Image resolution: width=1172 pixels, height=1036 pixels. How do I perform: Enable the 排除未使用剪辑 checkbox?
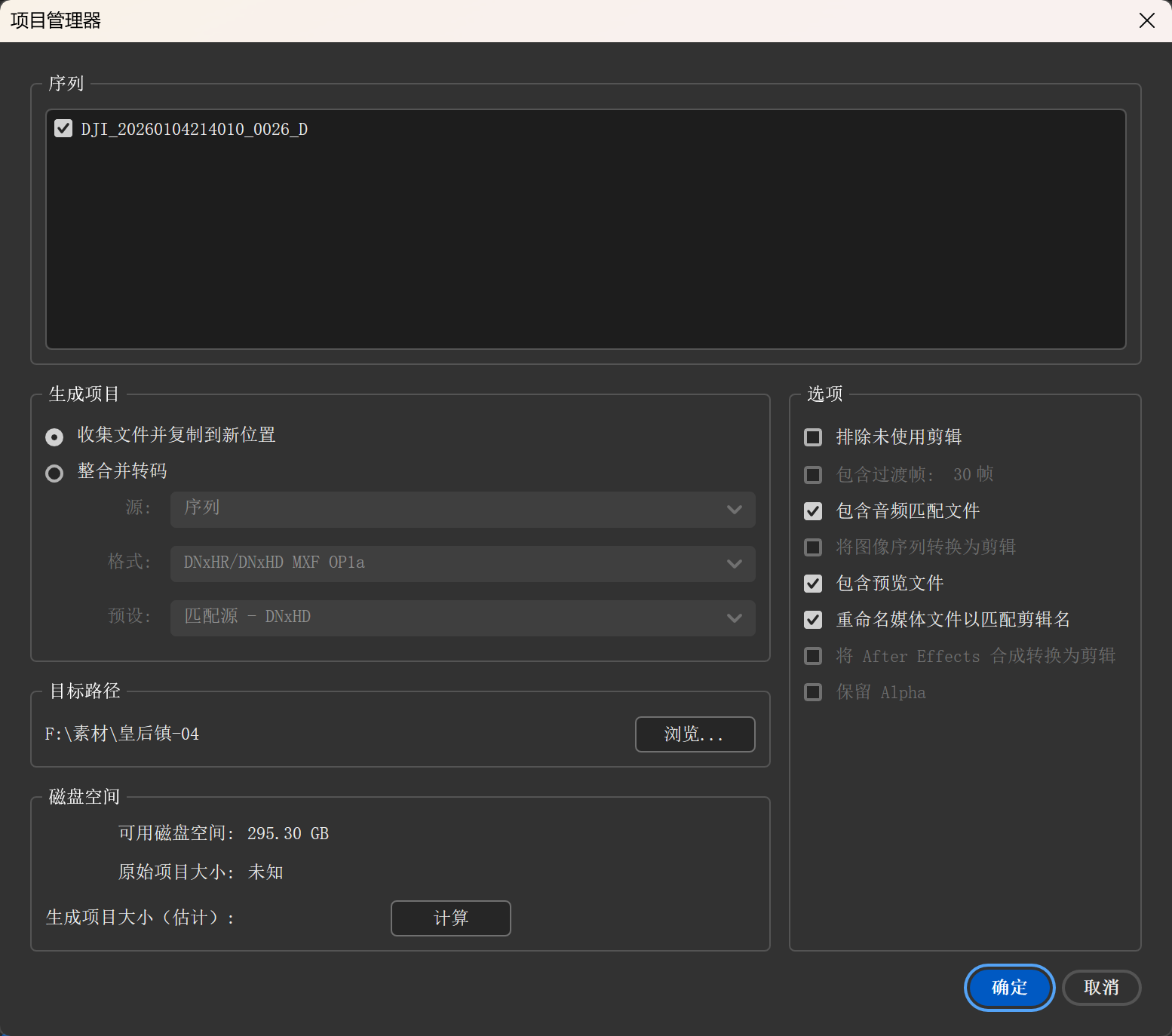click(813, 437)
